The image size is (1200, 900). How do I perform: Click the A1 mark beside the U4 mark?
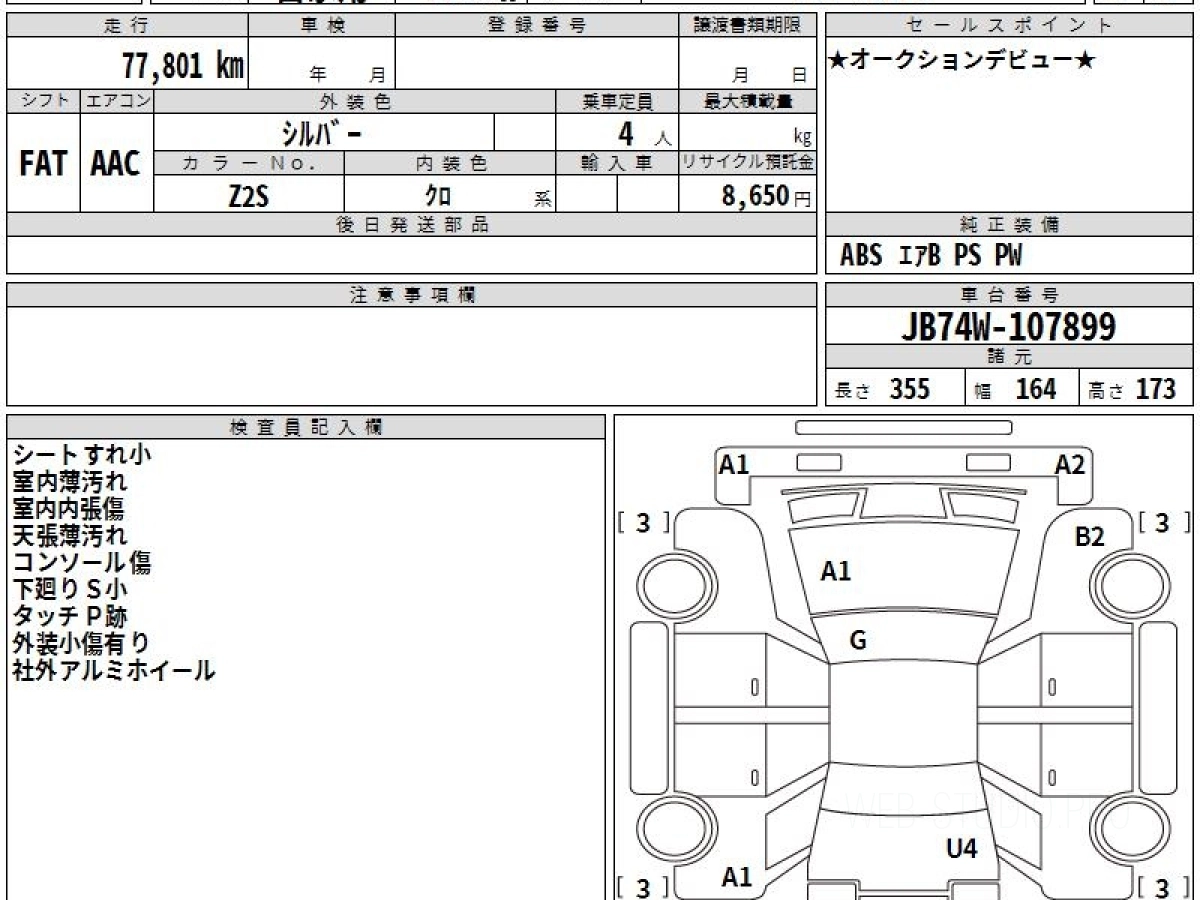pyautogui.click(x=737, y=877)
